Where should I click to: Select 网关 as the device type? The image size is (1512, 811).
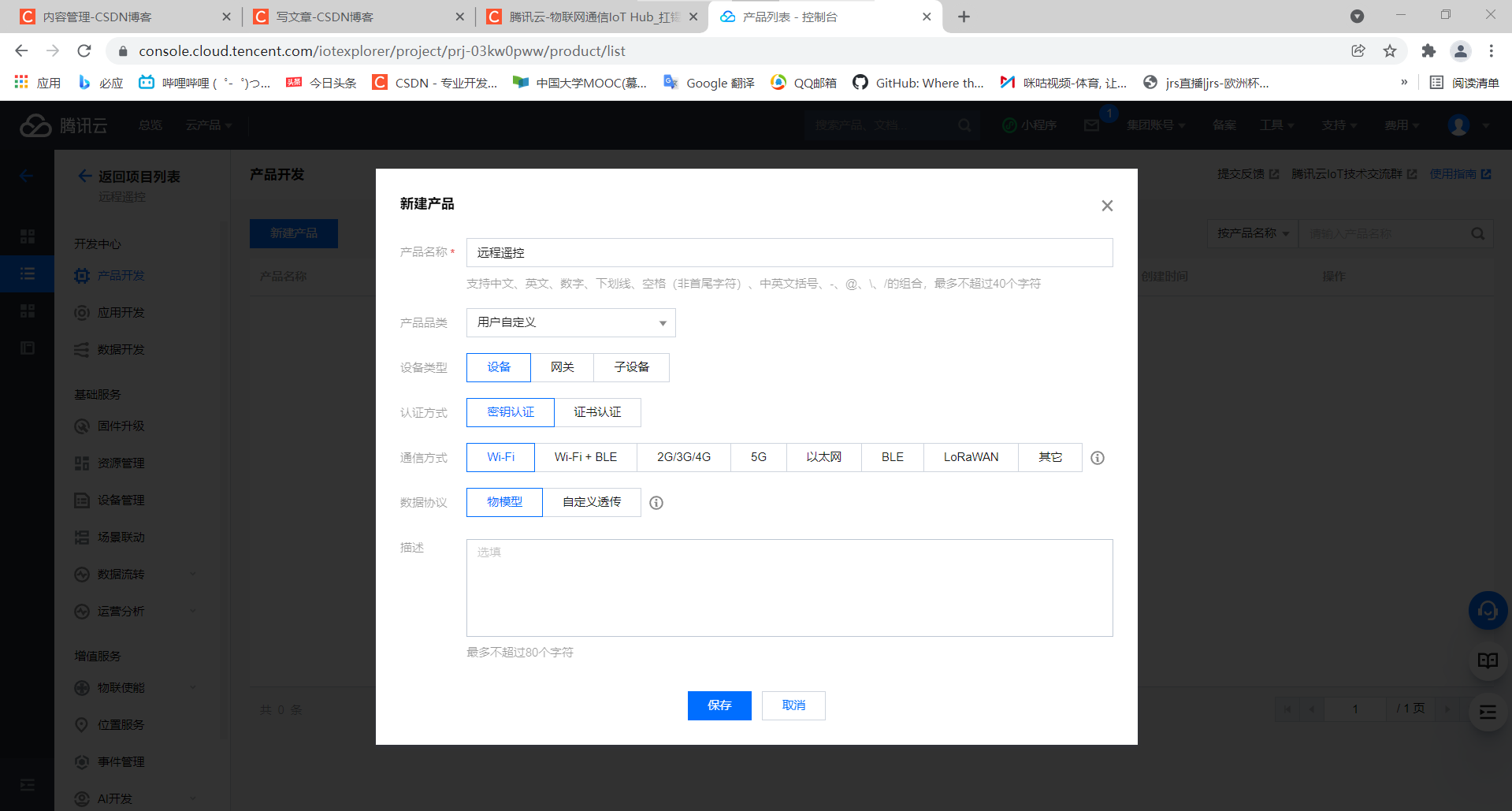tap(562, 367)
